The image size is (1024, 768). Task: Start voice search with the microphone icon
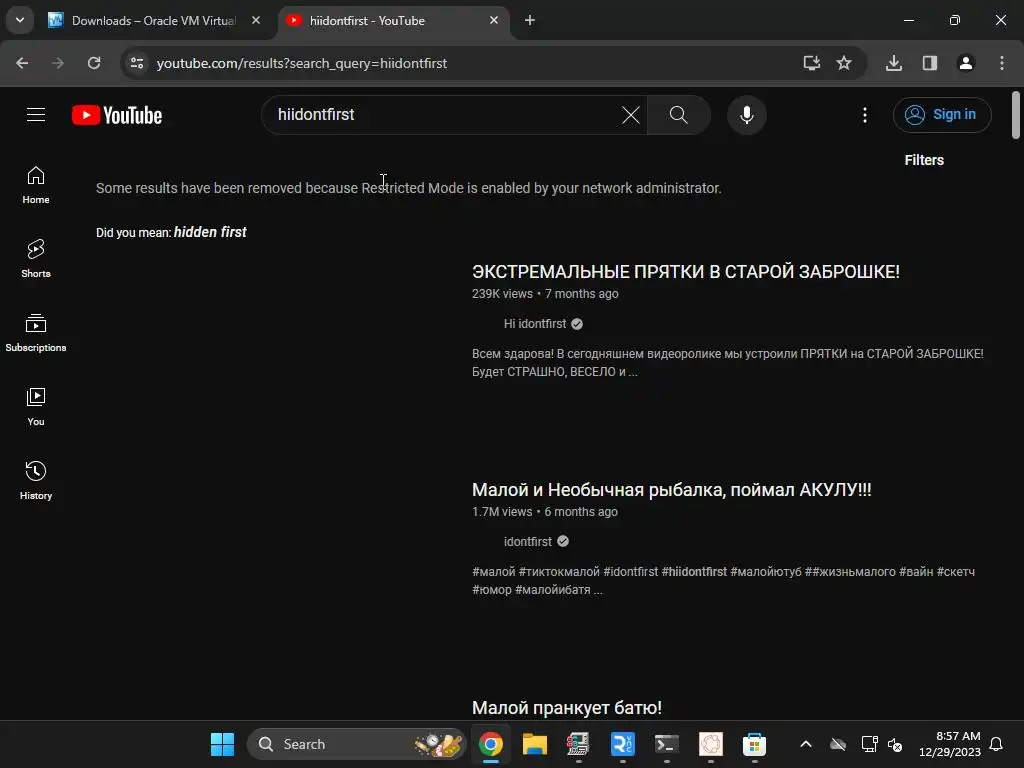746,115
